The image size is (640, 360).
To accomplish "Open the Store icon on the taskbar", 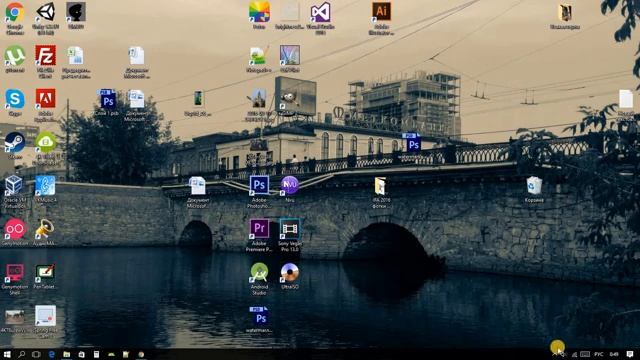I will pos(81,354).
